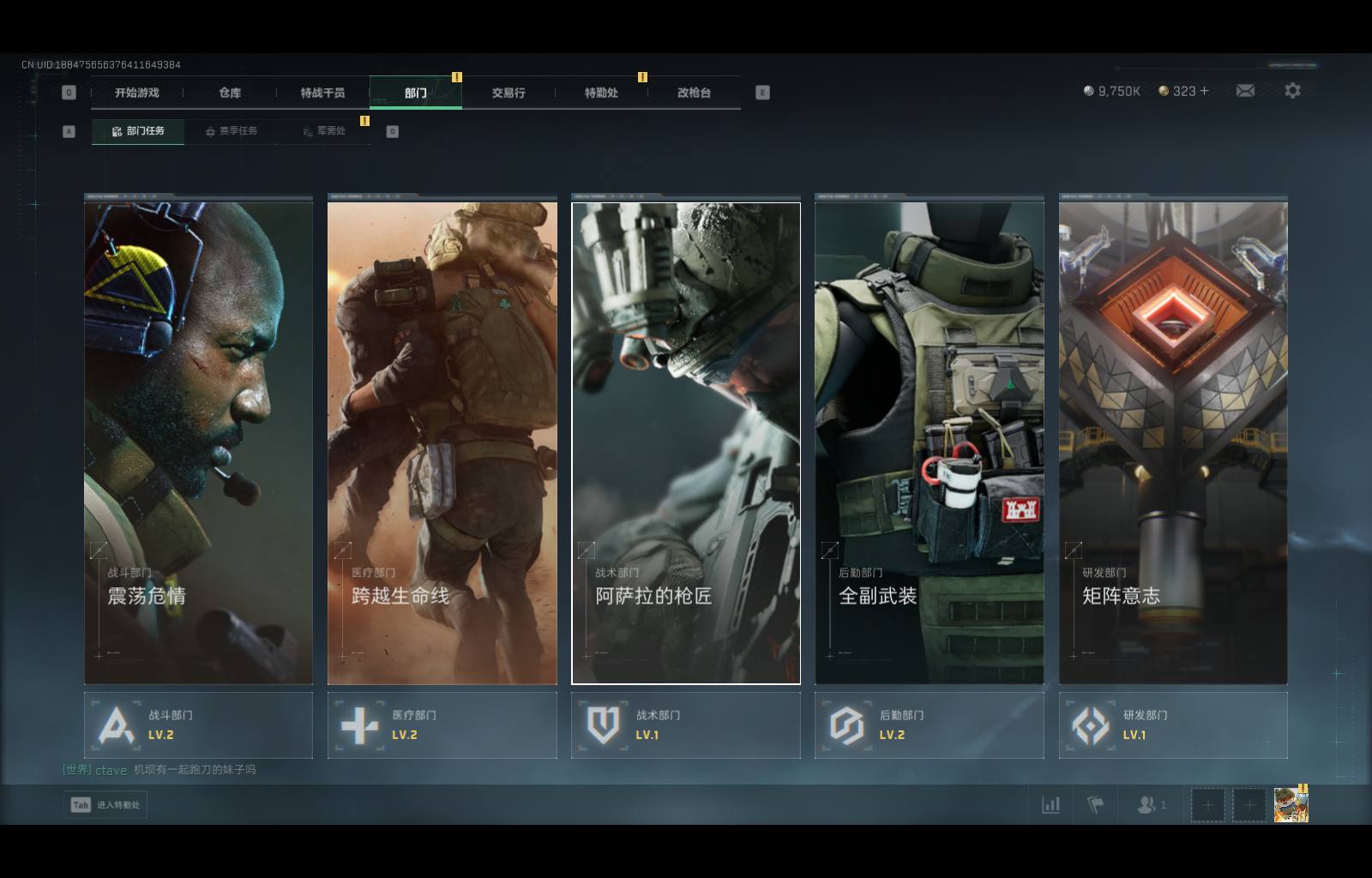The image size is (1372, 878).
Task: Open the 军需处 sub-tab
Action: point(324,131)
